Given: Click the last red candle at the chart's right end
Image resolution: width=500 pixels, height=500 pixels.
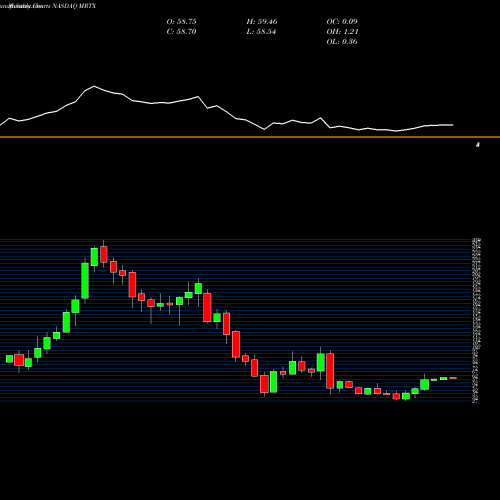Looking at the screenshot, I should 453,378.
